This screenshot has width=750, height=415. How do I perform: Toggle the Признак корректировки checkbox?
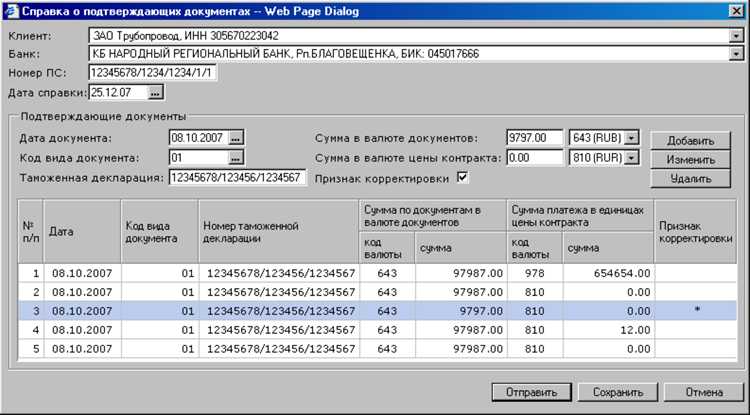[463, 177]
